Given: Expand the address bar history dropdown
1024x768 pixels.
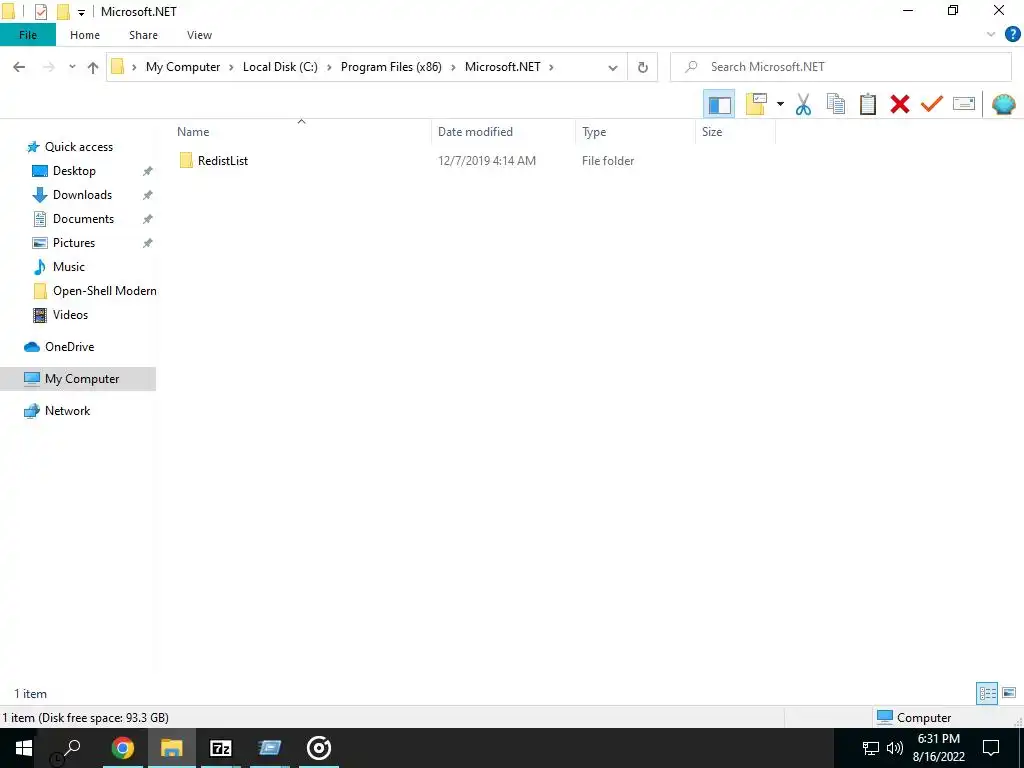Looking at the screenshot, I should [x=613, y=67].
